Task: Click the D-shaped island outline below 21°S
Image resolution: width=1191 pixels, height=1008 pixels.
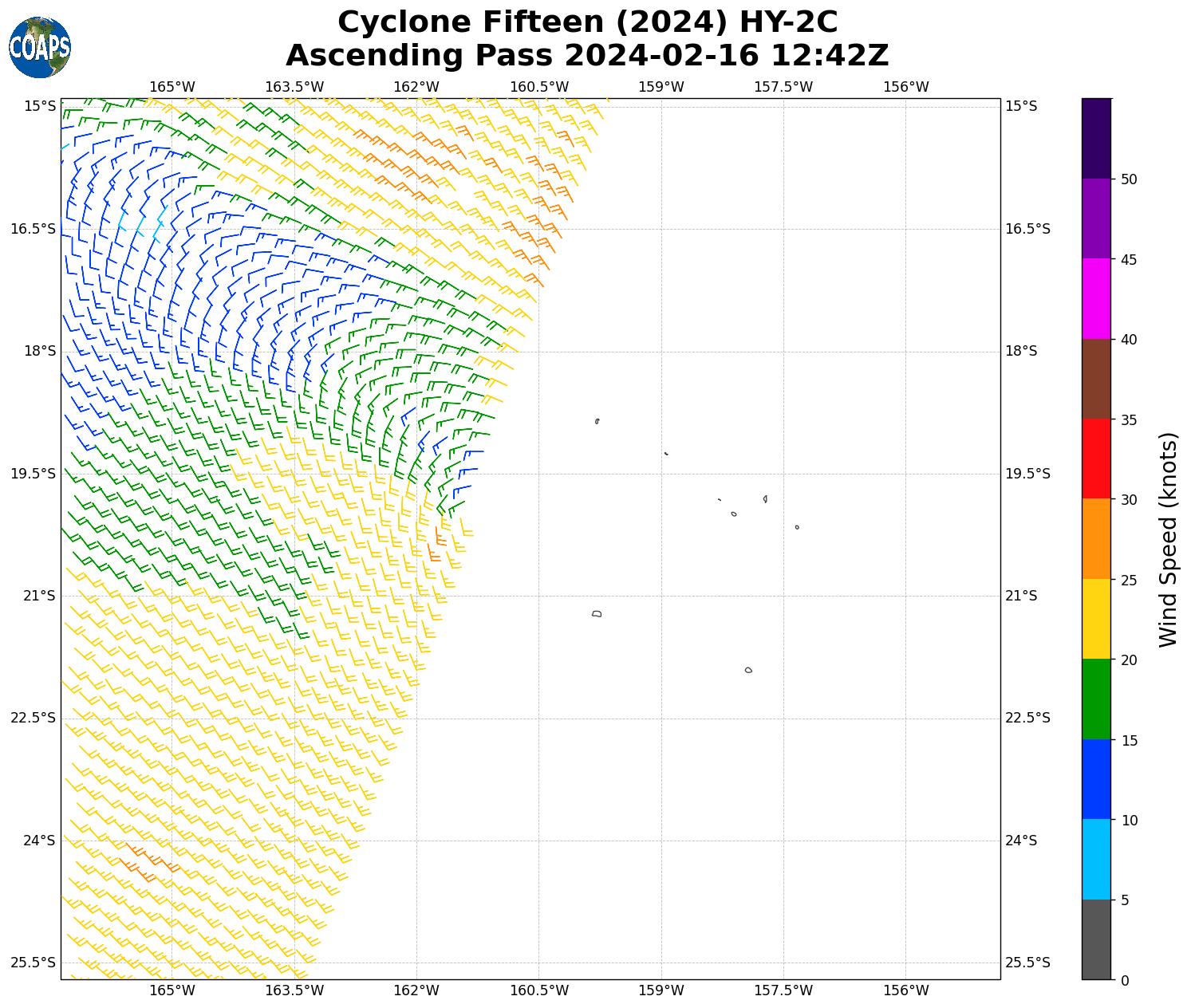Action: click(x=597, y=613)
